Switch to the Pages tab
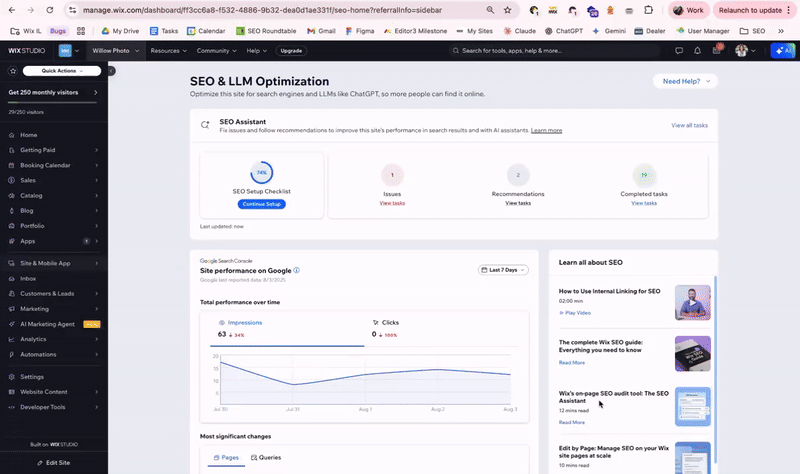Image resolution: width=800 pixels, height=474 pixels. [226, 458]
